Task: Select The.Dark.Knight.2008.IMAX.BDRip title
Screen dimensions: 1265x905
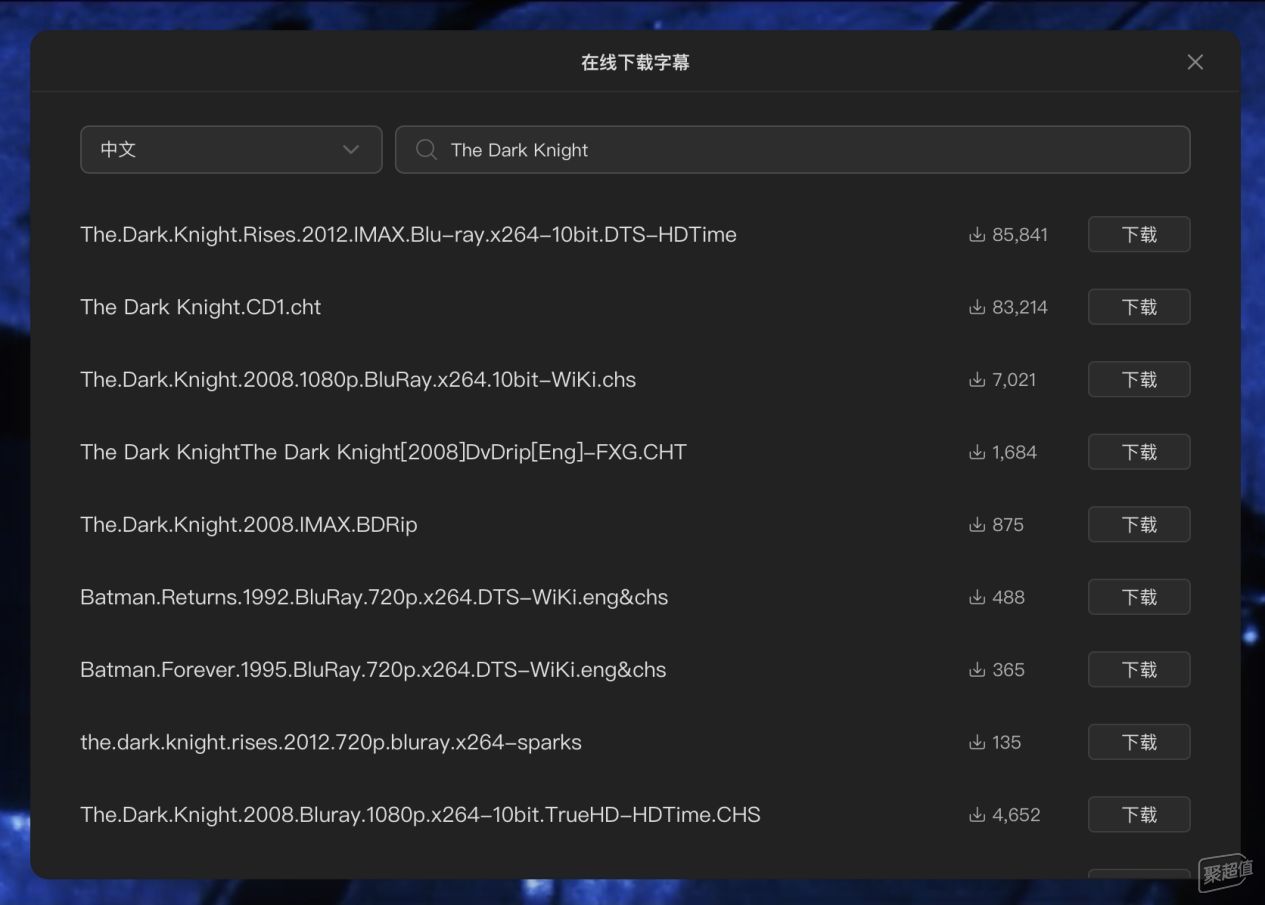Action: [x=249, y=525]
